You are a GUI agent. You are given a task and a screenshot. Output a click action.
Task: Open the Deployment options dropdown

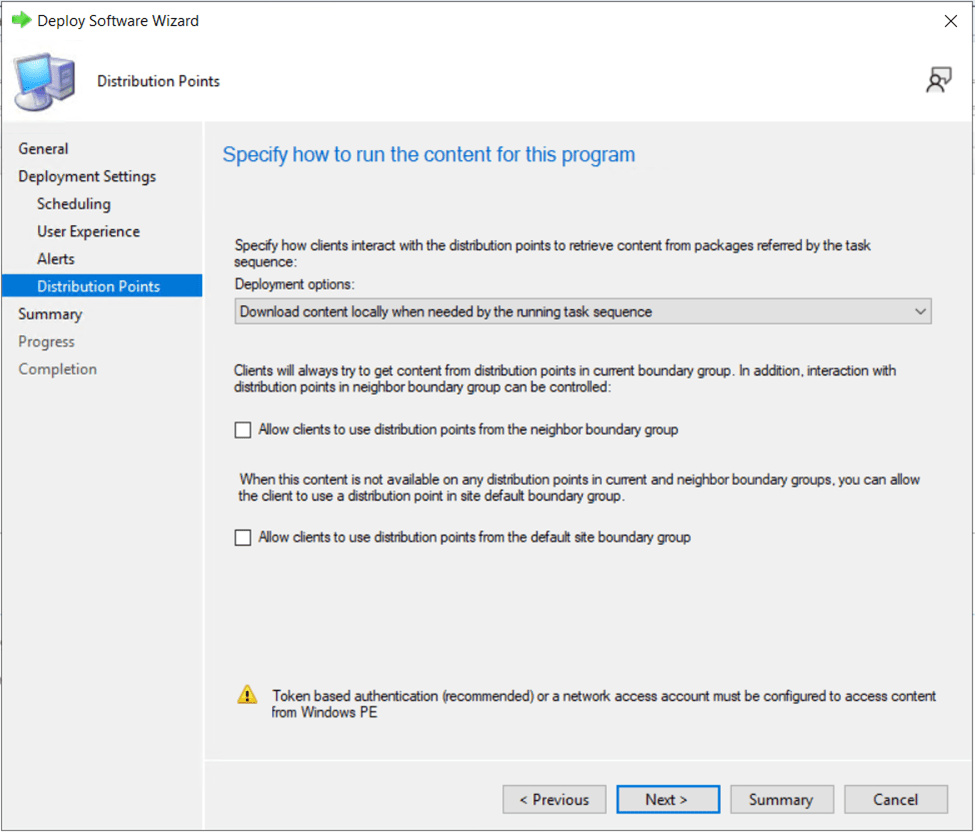click(x=583, y=312)
